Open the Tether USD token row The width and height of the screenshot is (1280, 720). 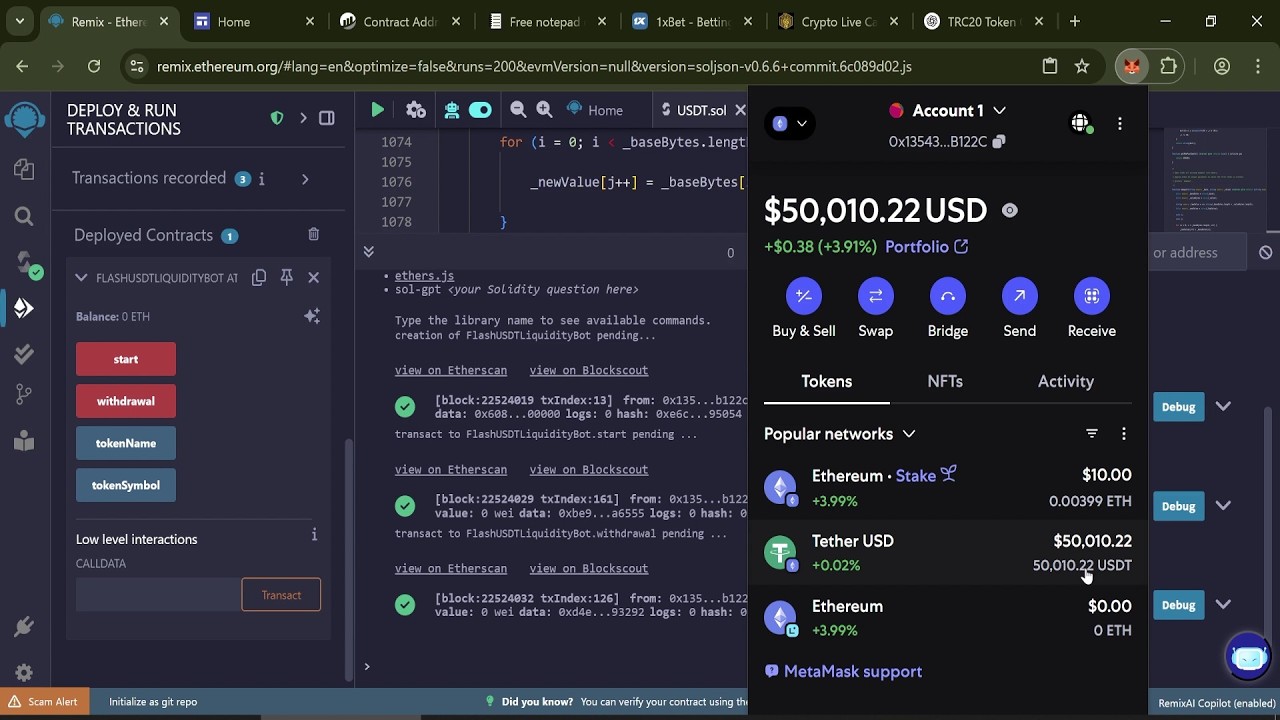click(948, 553)
